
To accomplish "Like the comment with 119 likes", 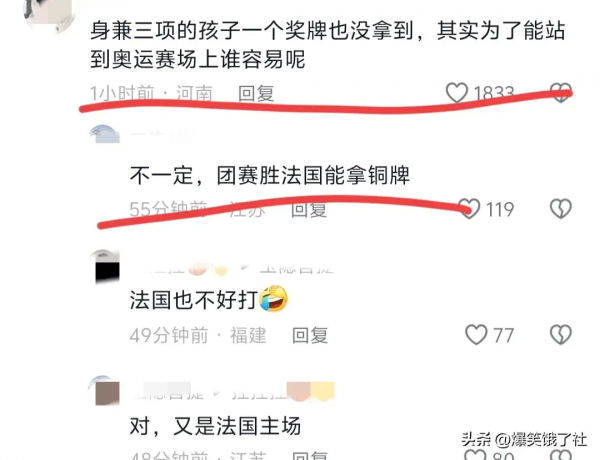I will [469, 209].
